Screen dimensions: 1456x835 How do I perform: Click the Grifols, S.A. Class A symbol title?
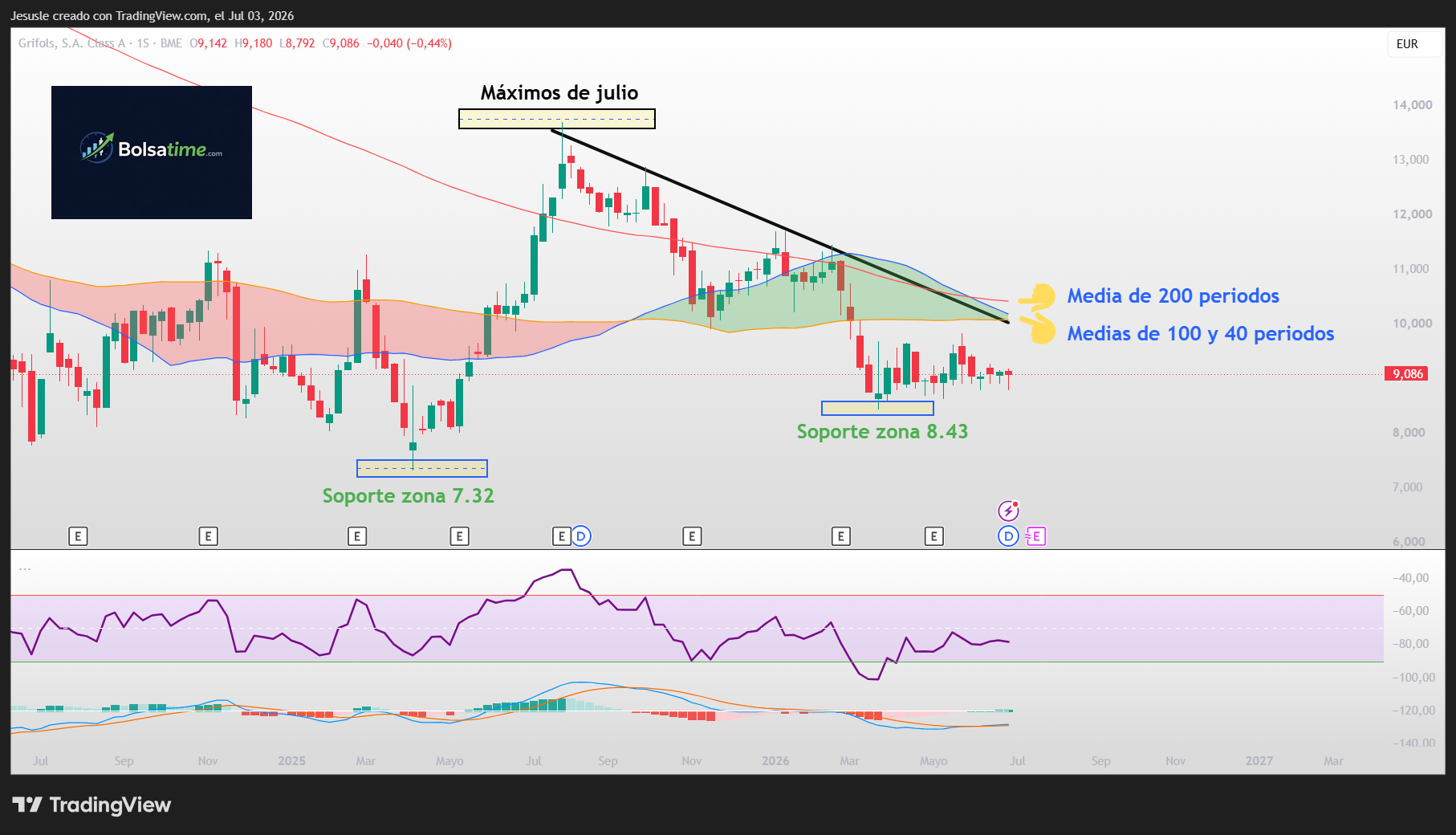[x=72, y=43]
